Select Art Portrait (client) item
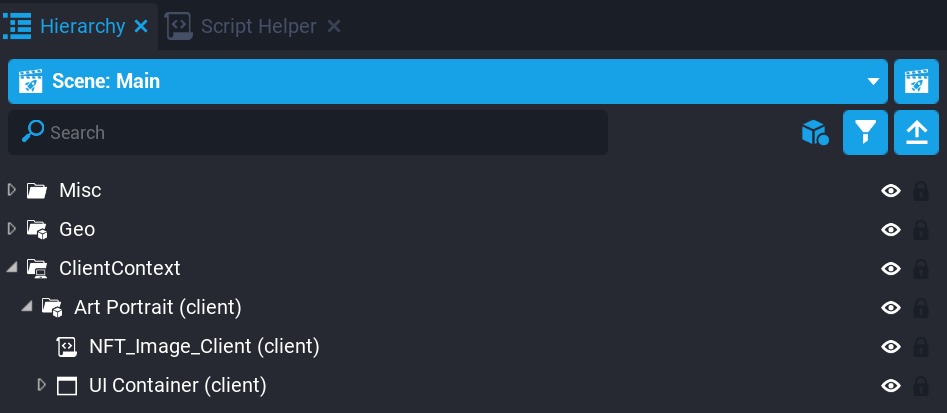This screenshot has height=413, width=947. click(x=157, y=307)
